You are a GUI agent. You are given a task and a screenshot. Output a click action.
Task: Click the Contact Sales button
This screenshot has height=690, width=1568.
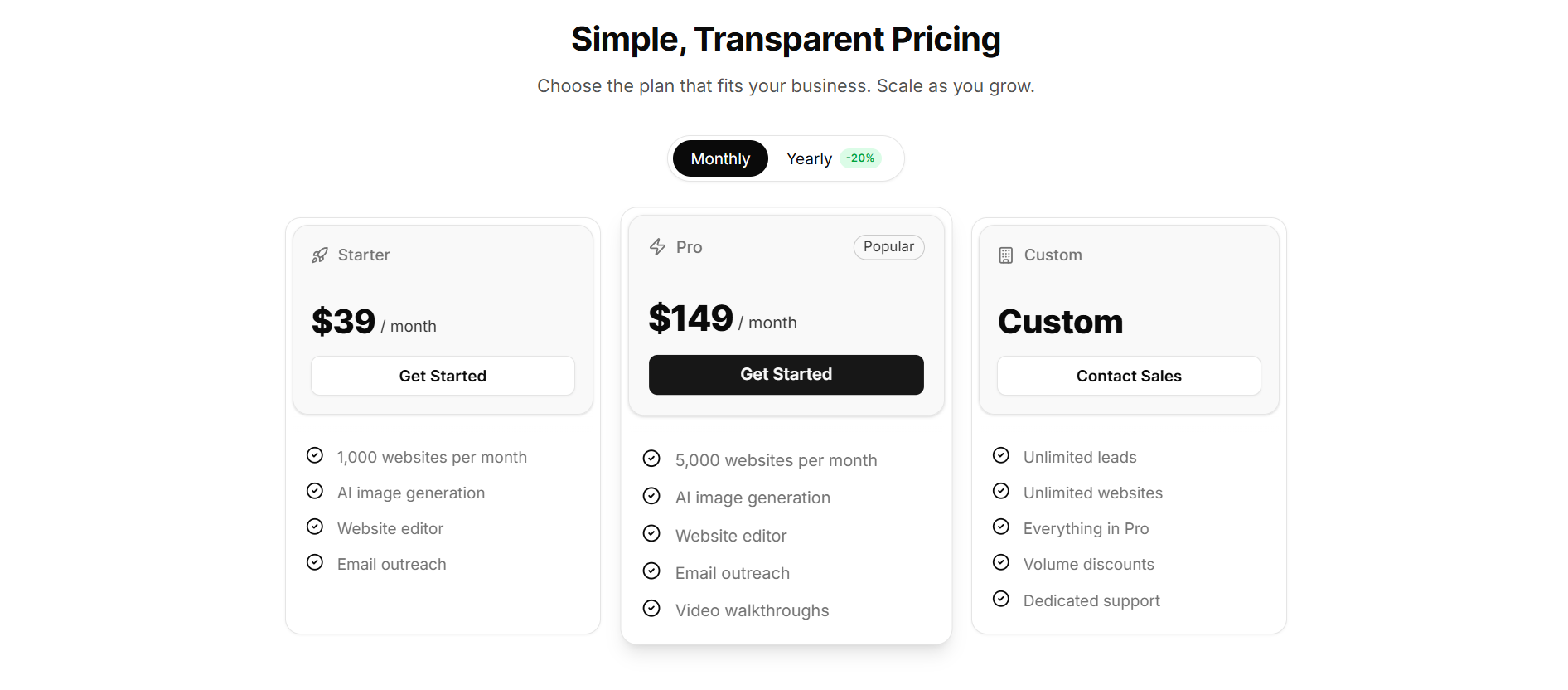(1128, 376)
